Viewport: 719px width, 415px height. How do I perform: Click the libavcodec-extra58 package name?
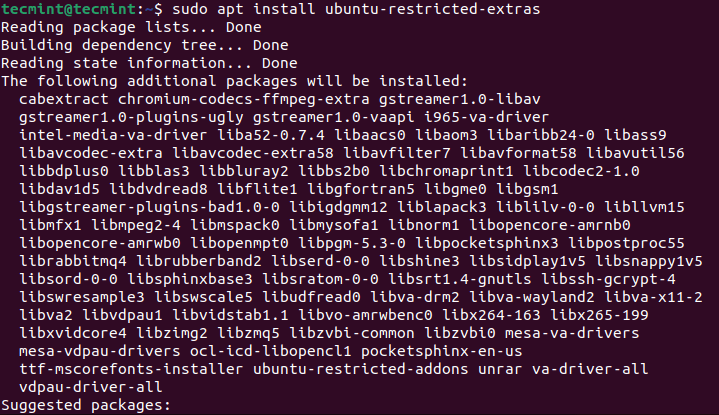(x=253, y=153)
